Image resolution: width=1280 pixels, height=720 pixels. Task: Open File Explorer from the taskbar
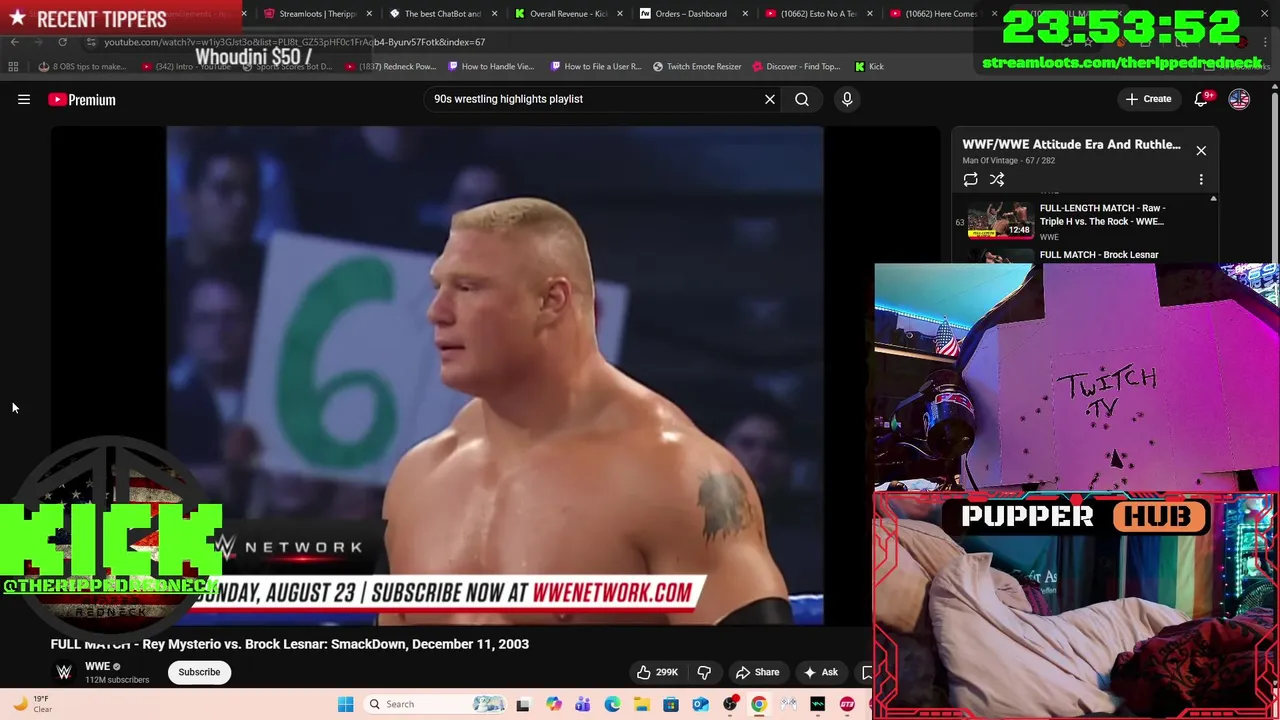click(641, 704)
